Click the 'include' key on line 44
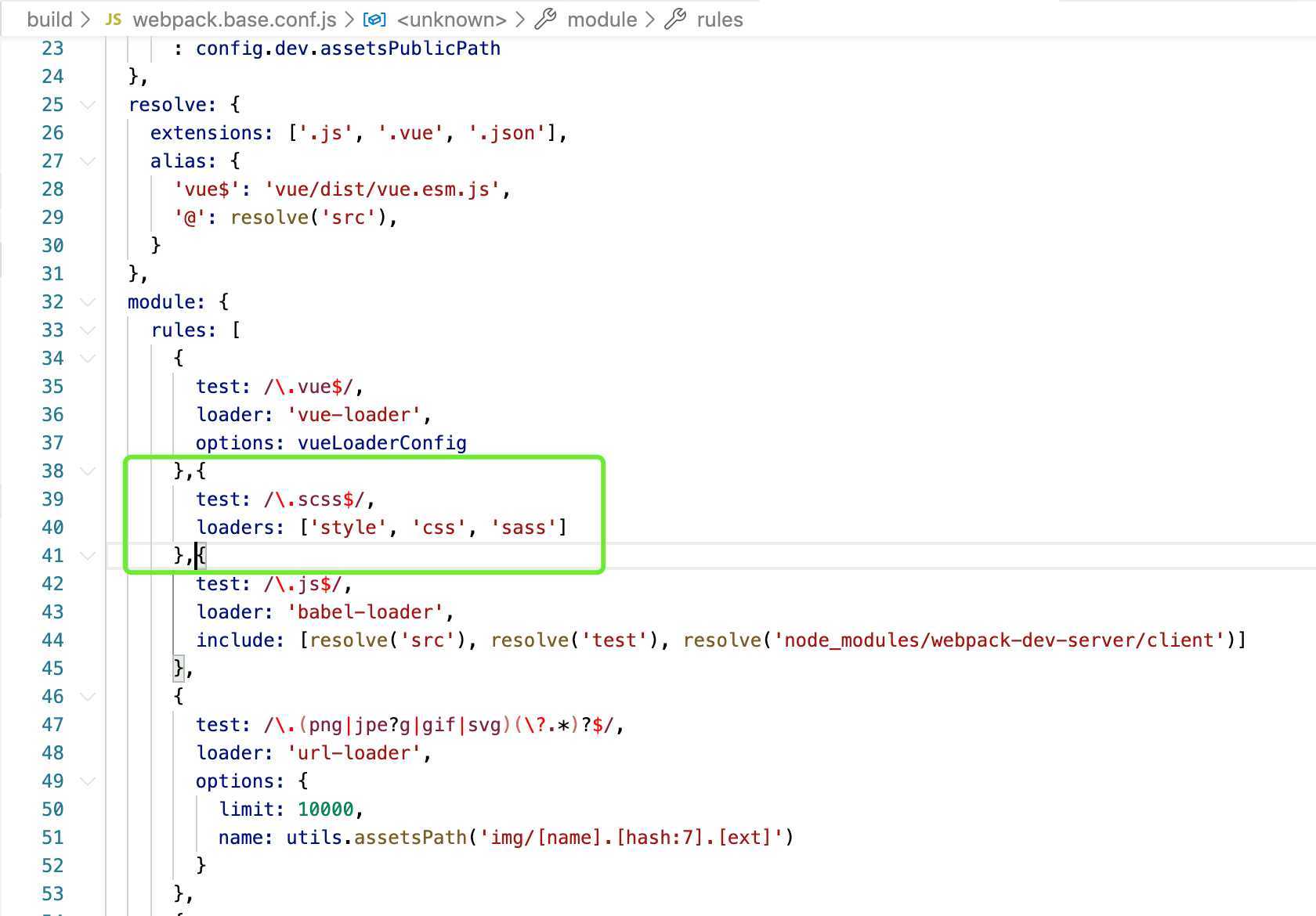The image size is (1316, 916). 235,640
